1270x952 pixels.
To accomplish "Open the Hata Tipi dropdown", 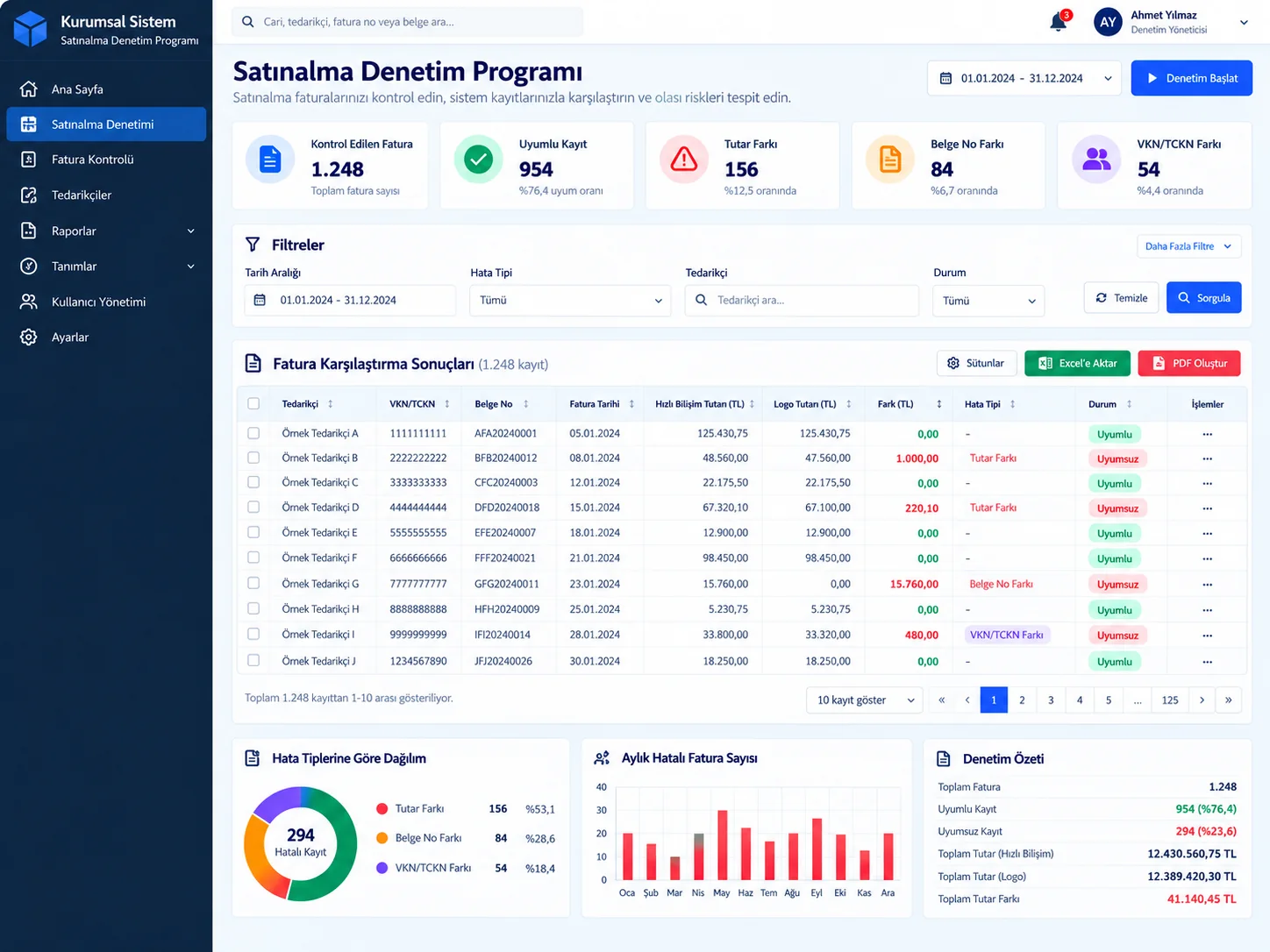I will tap(570, 300).
